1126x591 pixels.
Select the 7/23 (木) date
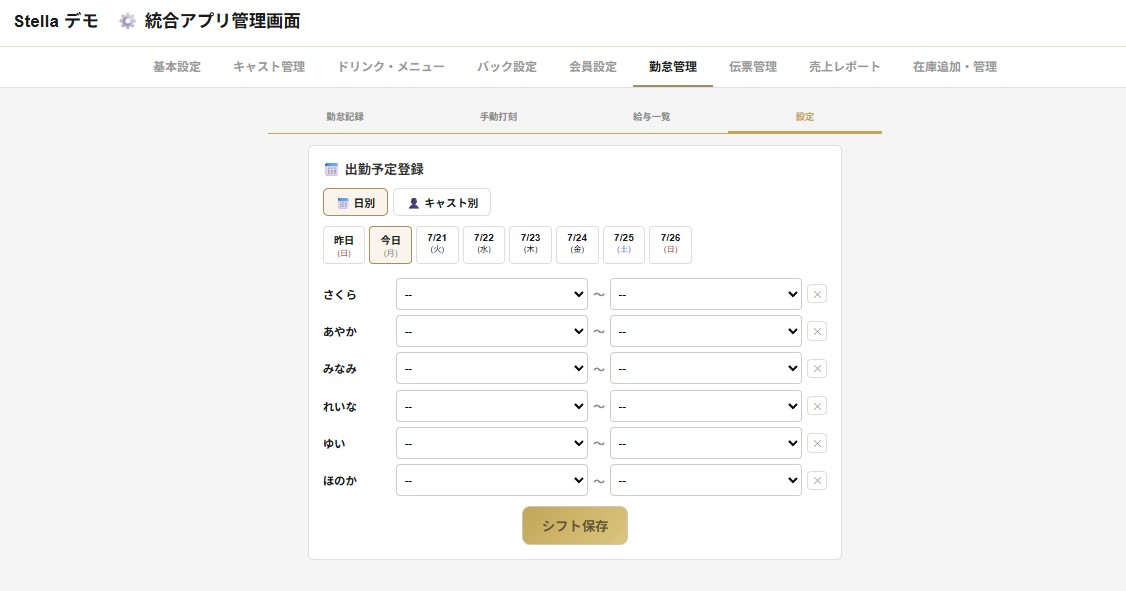click(x=531, y=245)
